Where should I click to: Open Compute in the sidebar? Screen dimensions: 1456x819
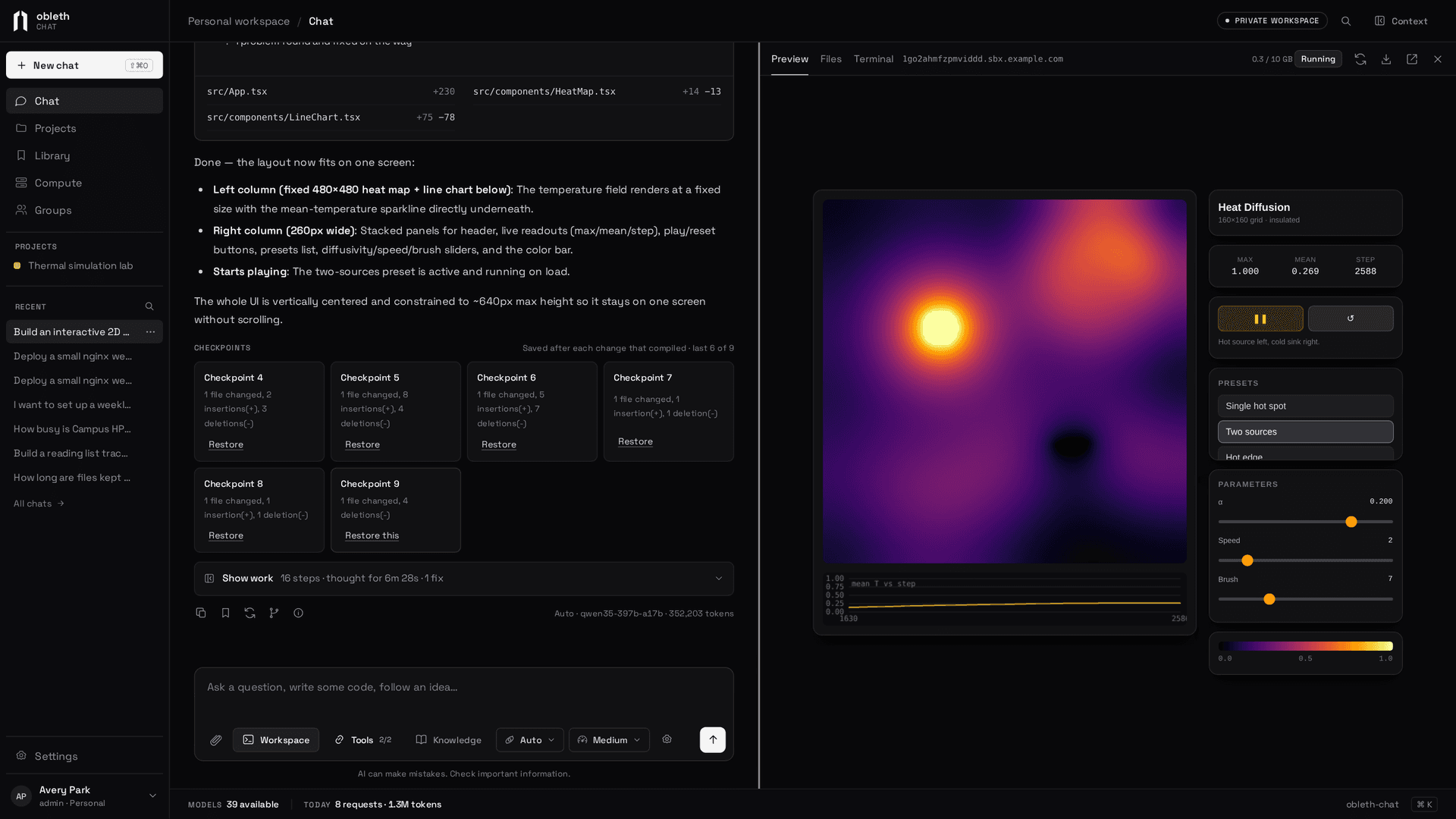(x=84, y=183)
